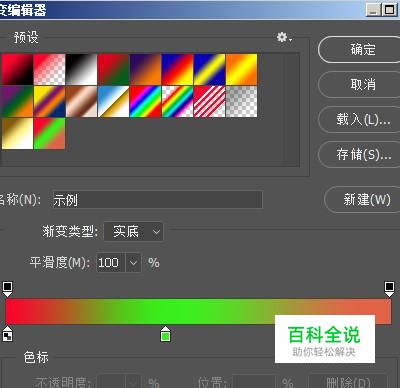Select the yellow-violet-orange-blue gradient preset

50,102
